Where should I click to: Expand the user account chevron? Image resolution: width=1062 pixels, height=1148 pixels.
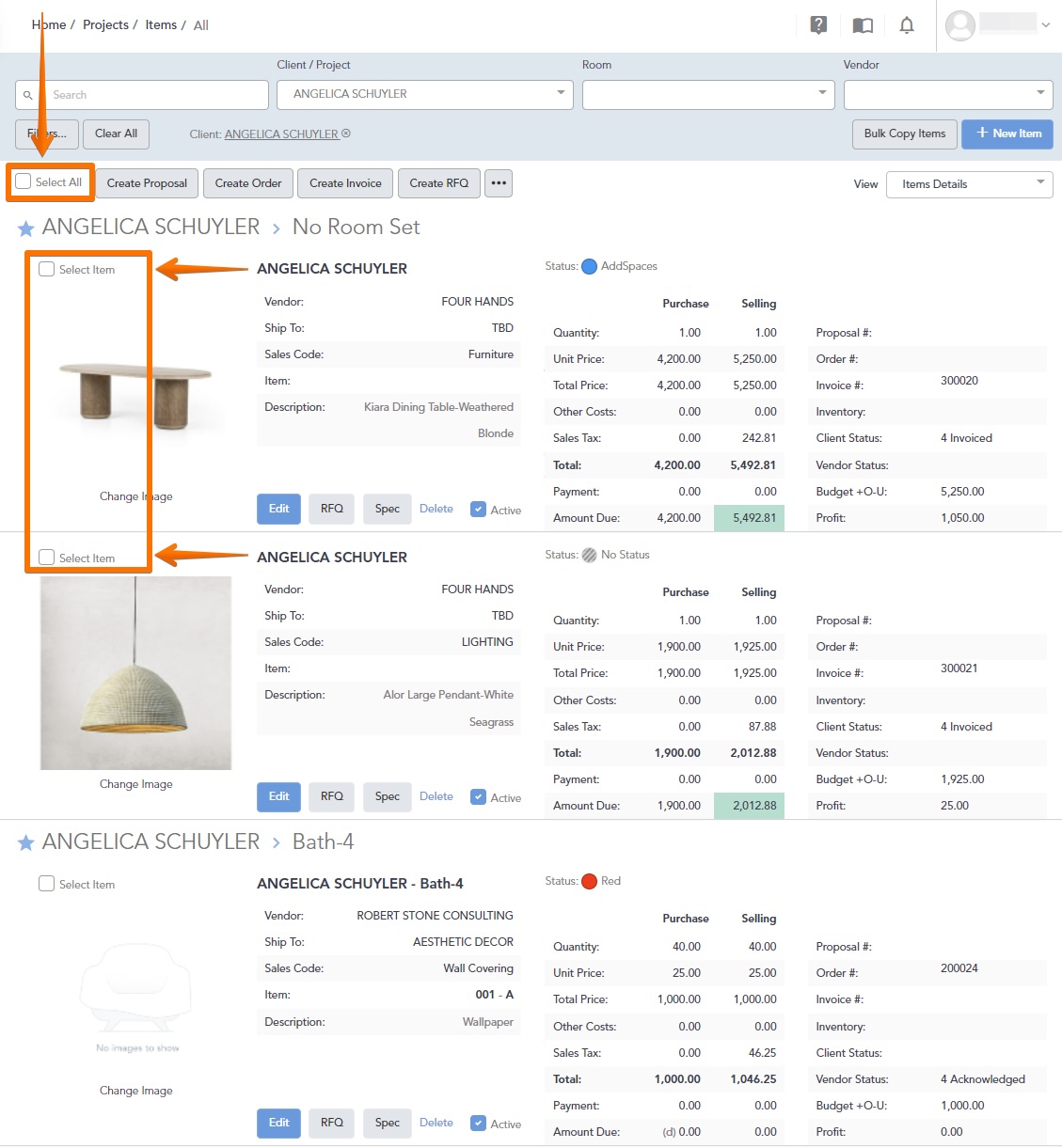pos(1045,25)
